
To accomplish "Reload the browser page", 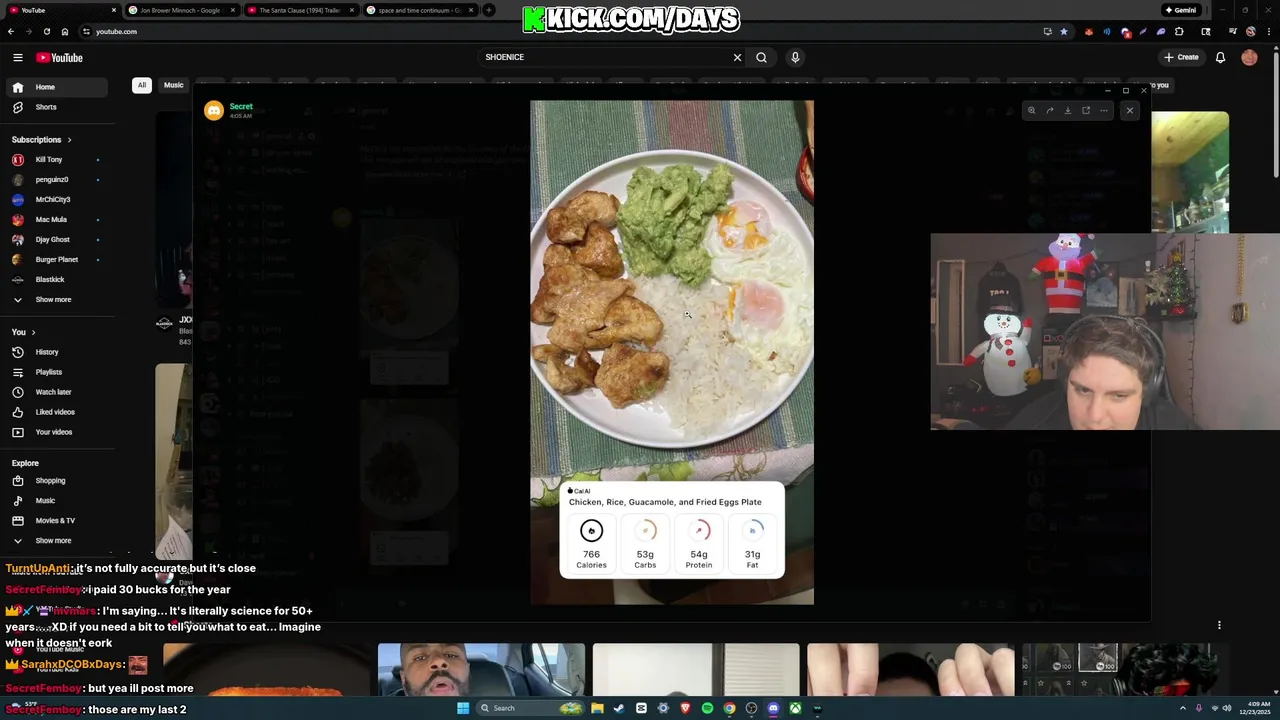I will (x=46, y=31).
